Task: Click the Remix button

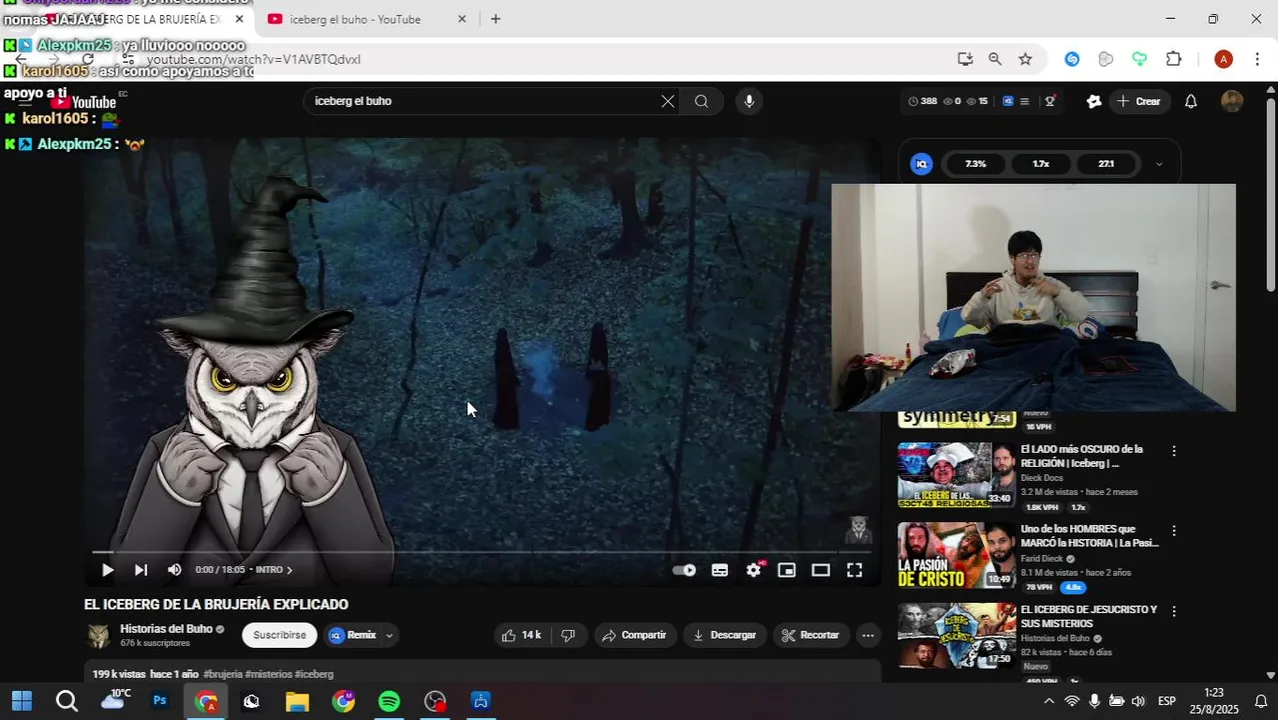Action: pos(352,635)
